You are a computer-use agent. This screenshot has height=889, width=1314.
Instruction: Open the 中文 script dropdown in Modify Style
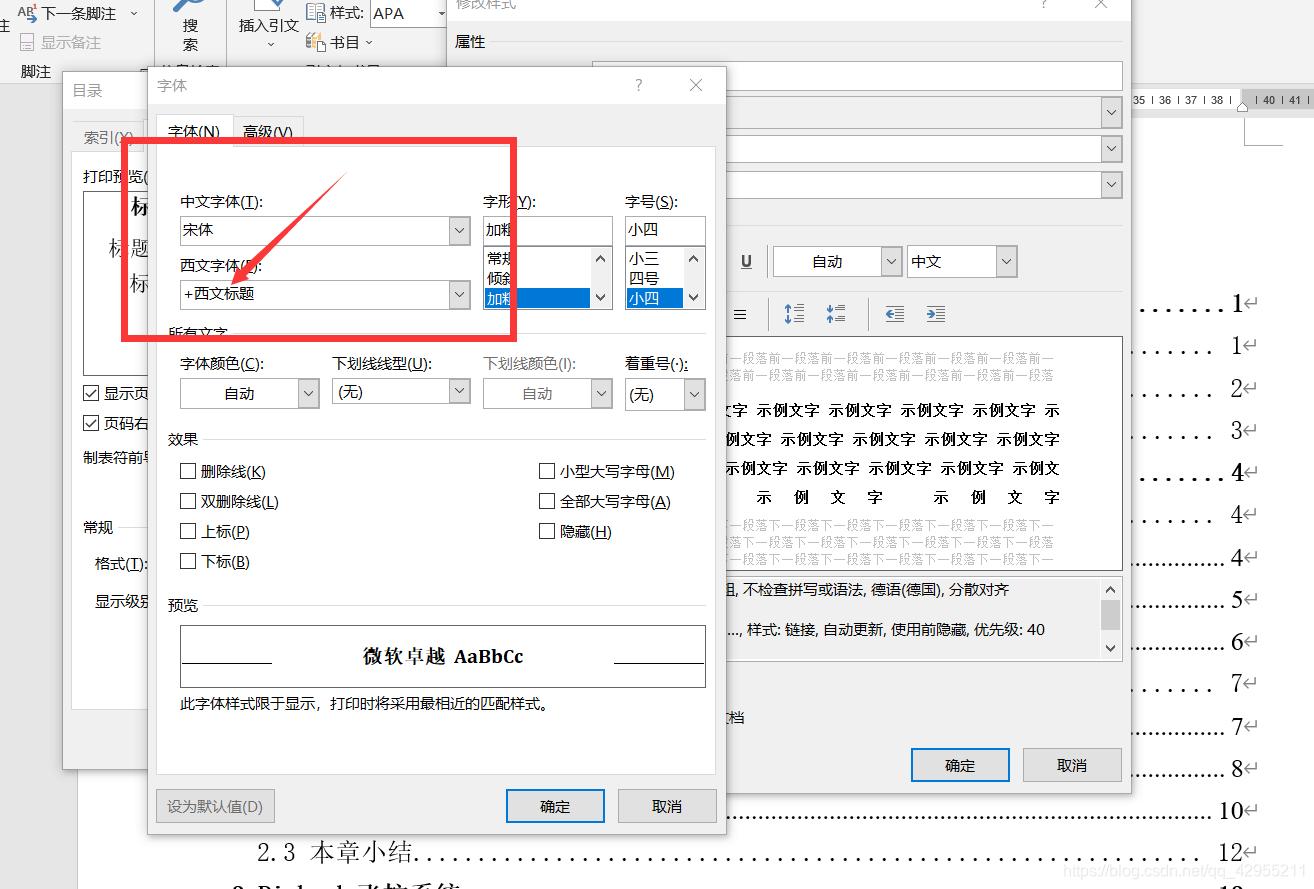click(1006, 261)
